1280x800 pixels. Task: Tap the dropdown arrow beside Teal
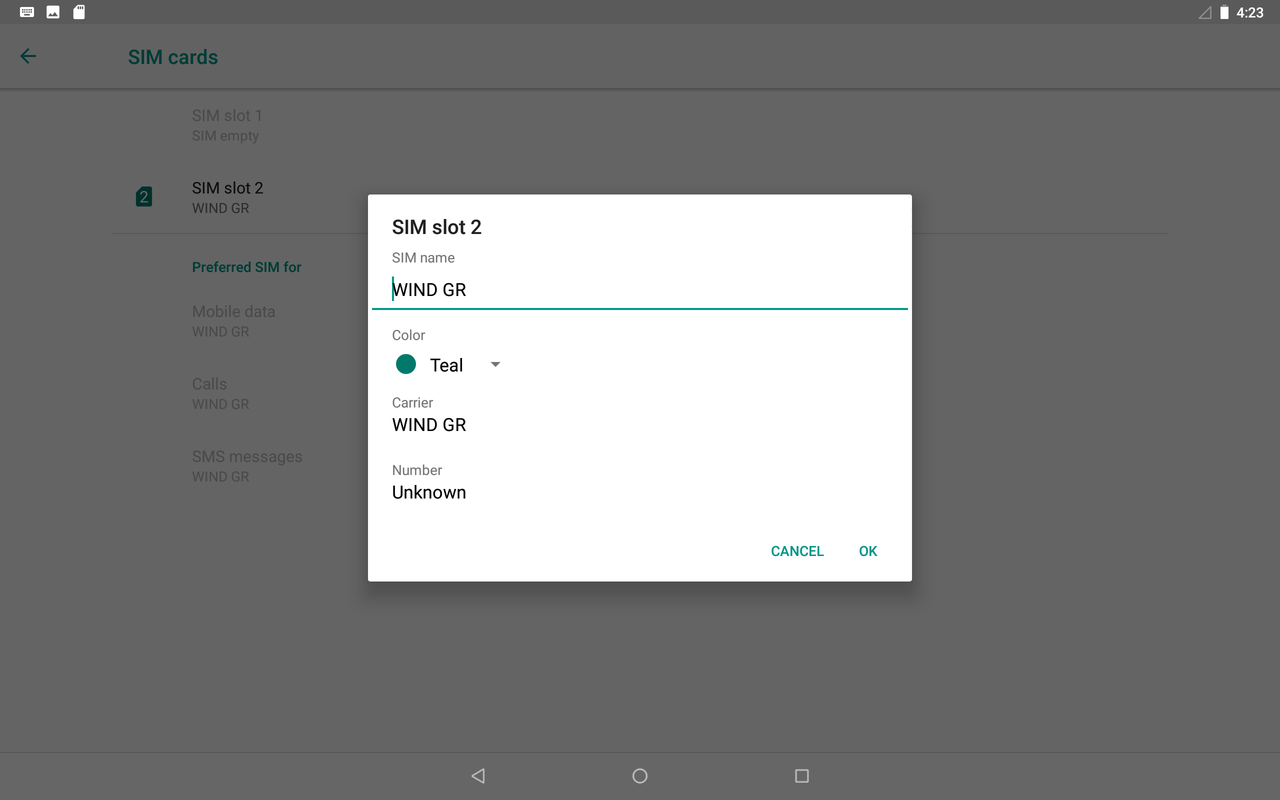tap(494, 364)
